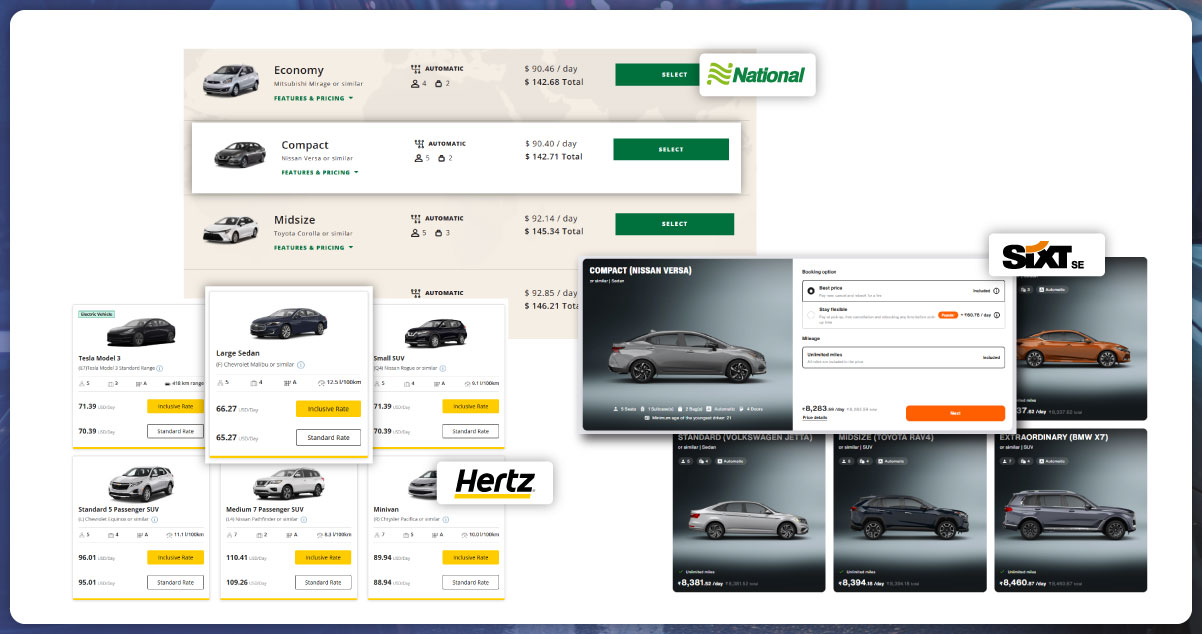Click the 5 Seats icon on Compact Nissan Versa panel

(617, 408)
